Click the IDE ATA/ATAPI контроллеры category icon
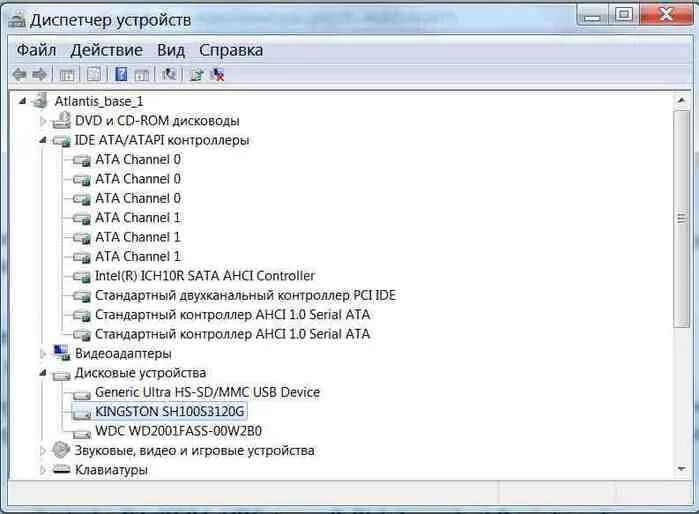699x514 pixels. [61, 140]
